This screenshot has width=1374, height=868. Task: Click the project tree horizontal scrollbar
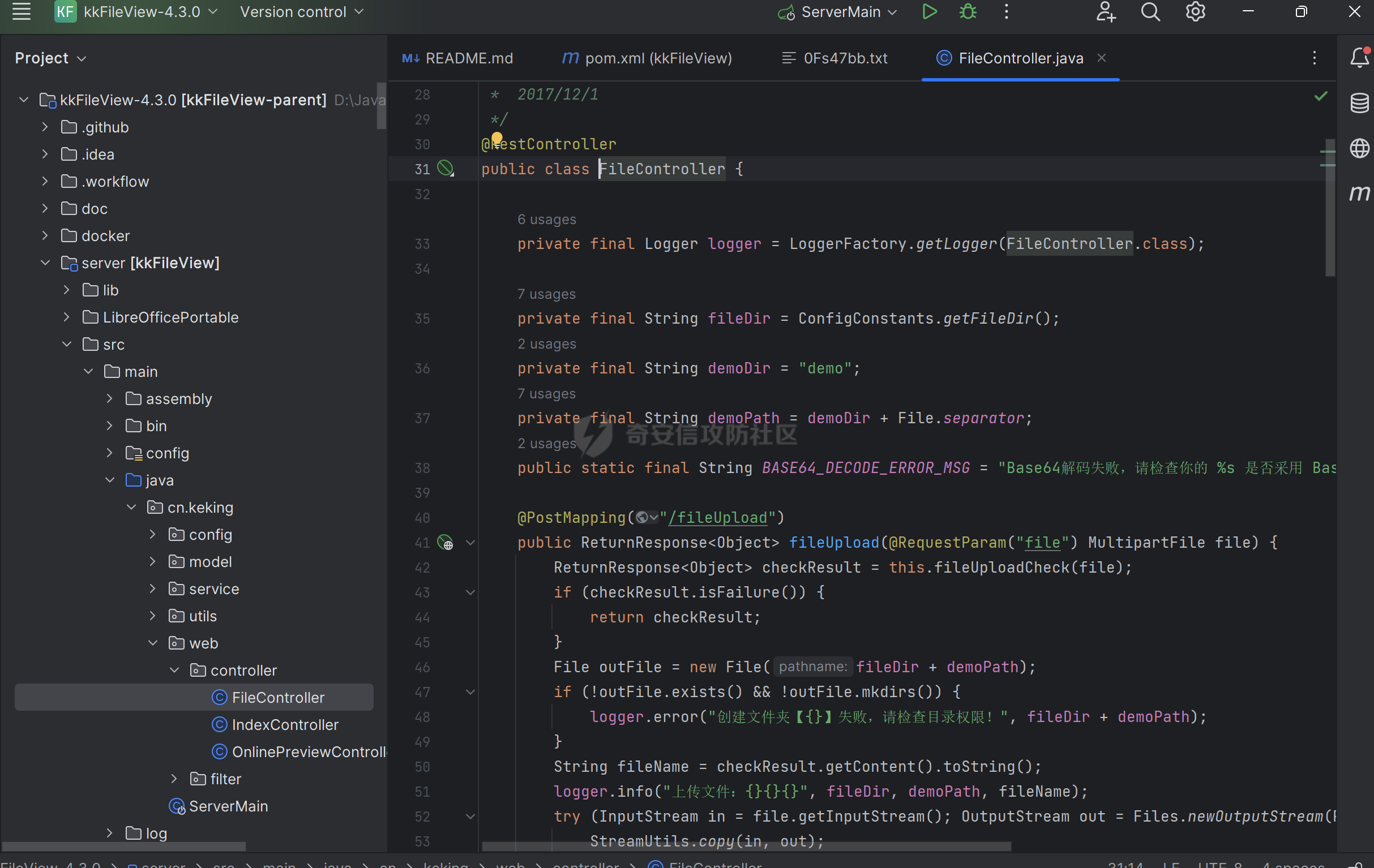pos(125,846)
